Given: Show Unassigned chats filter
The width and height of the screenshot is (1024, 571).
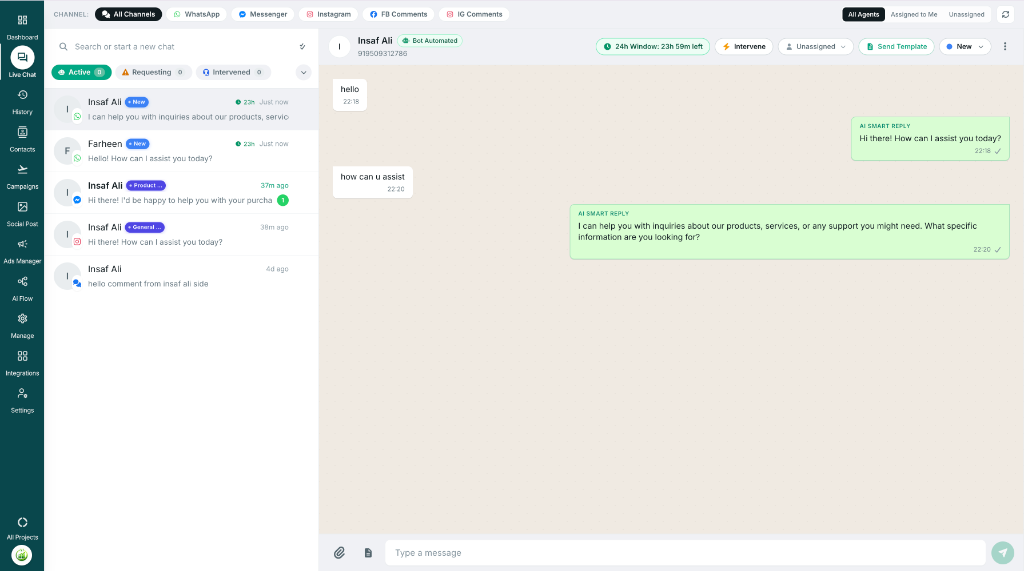Looking at the screenshot, I should tap(966, 14).
